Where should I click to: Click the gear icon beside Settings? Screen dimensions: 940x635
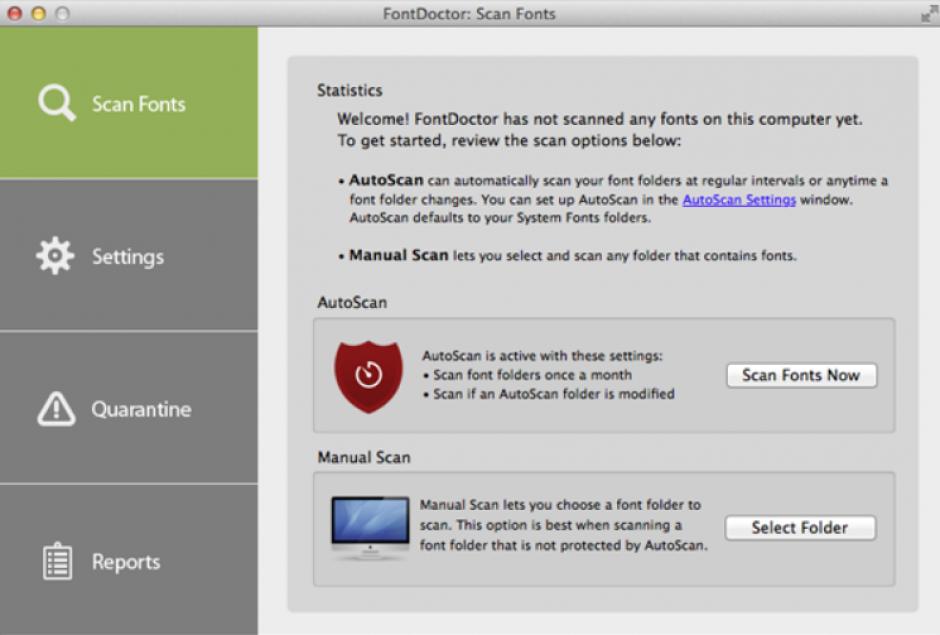[55, 256]
